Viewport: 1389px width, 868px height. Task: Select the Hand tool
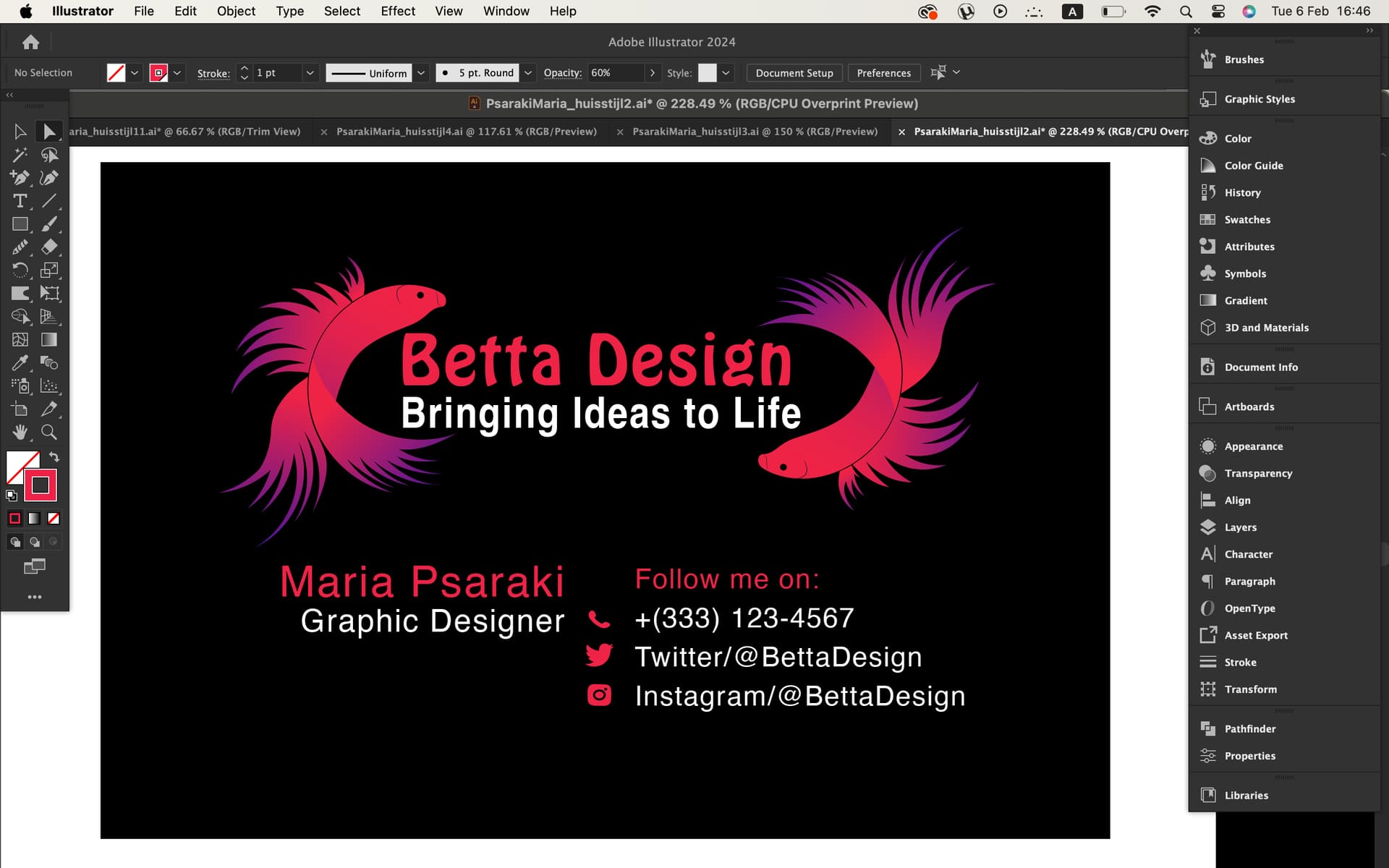pyautogui.click(x=20, y=432)
